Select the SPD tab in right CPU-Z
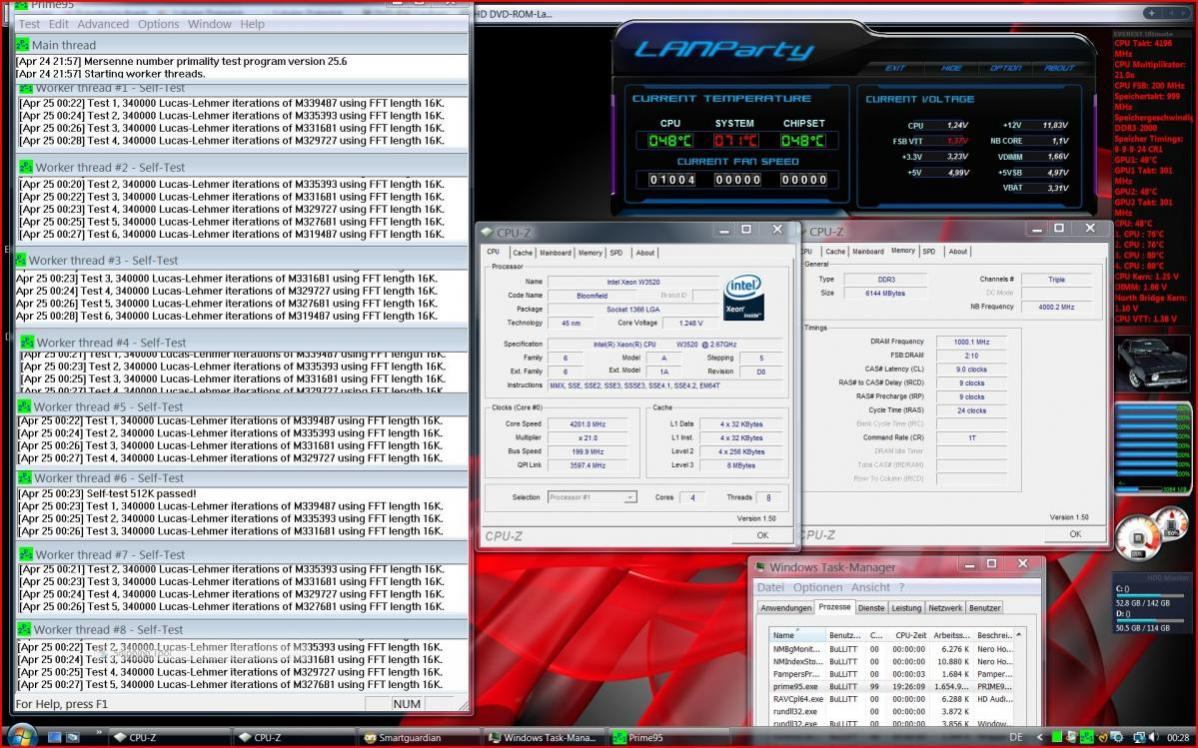The width and height of the screenshot is (1198, 748). coord(929,251)
